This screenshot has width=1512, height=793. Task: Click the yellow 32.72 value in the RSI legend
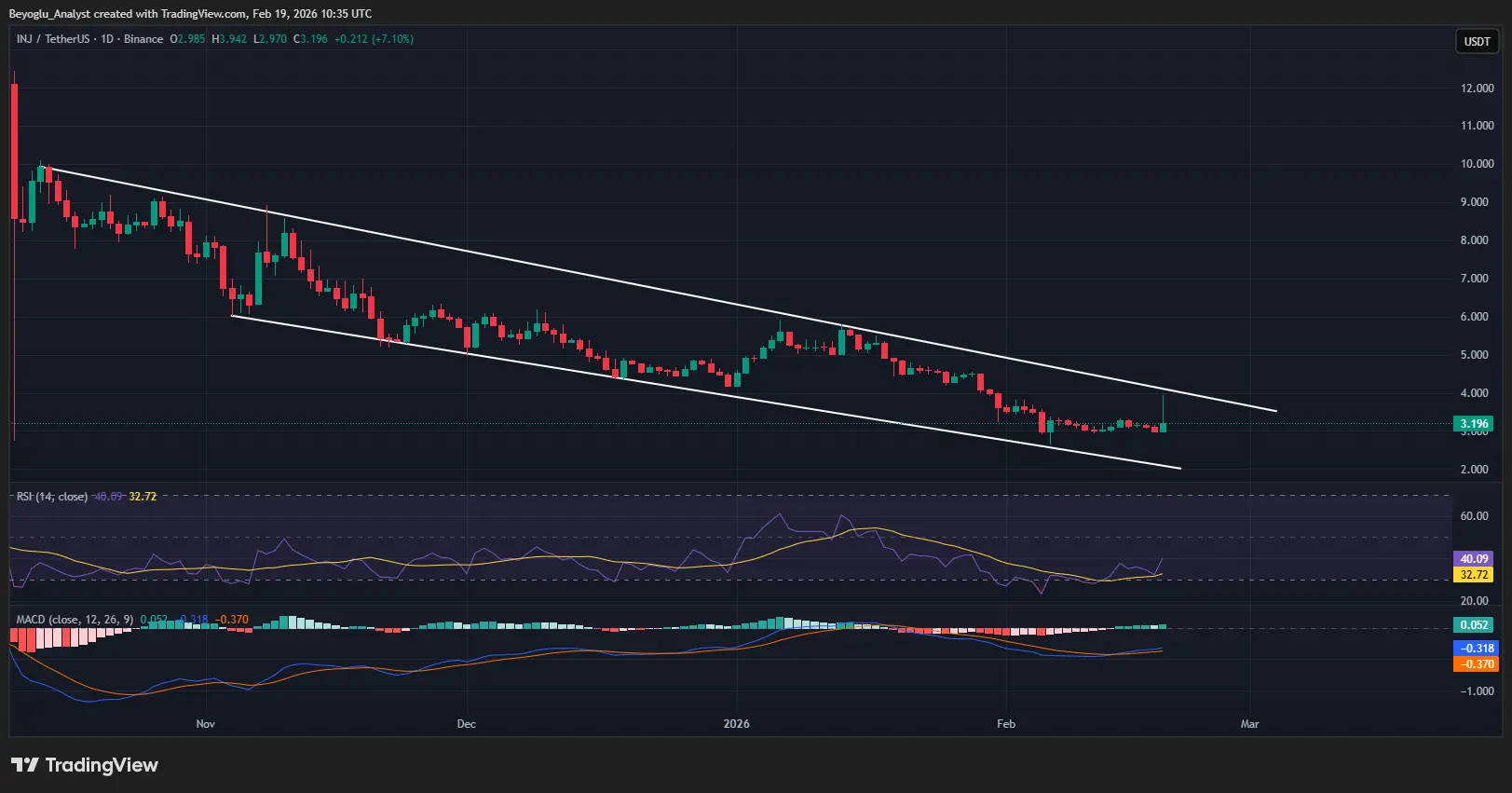(143, 497)
